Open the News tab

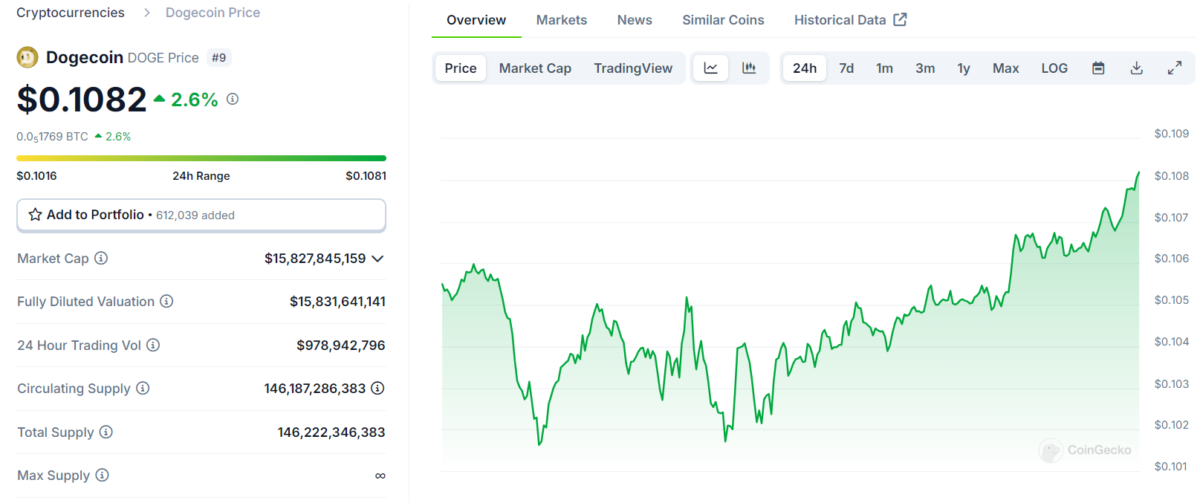pos(635,20)
